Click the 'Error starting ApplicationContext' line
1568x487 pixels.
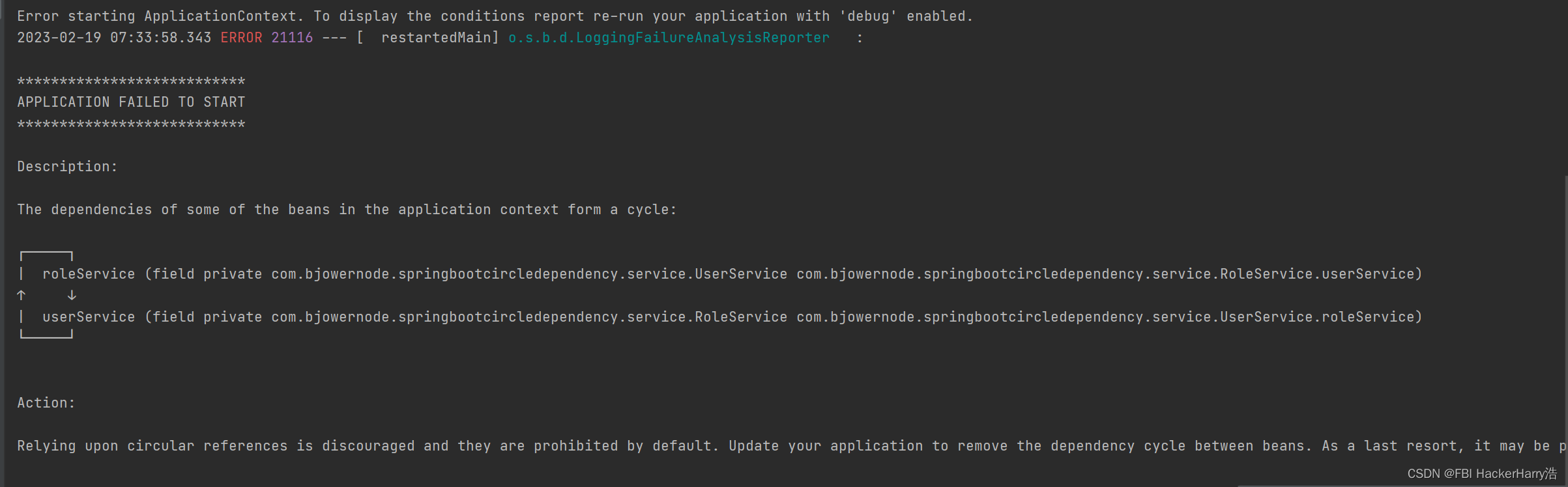point(495,16)
